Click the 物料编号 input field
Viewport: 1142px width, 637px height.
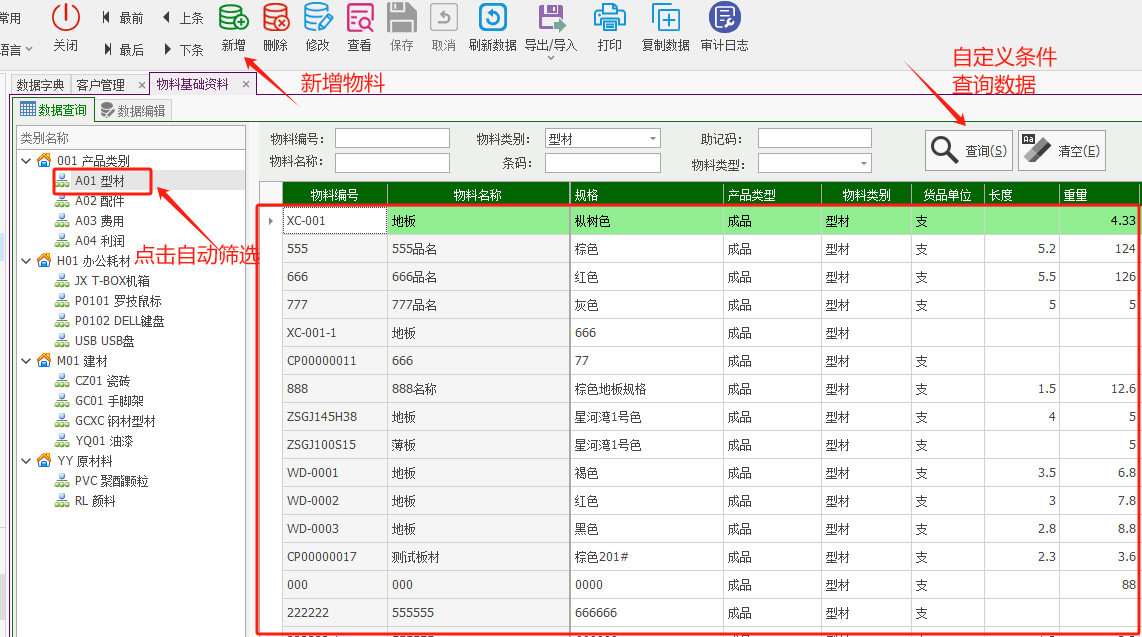[x=392, y=138]
